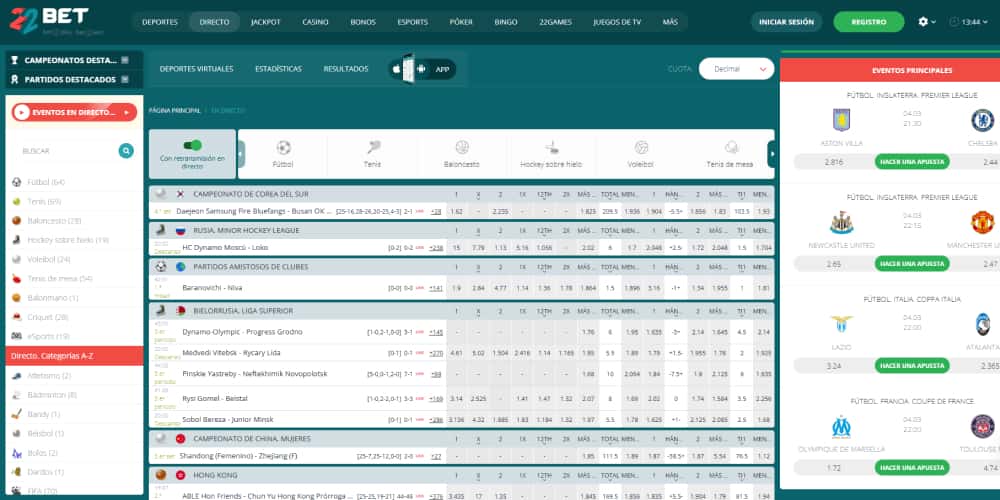This screenshot has width=1000, height=500.
Task: Open Esports menu item
Action: (x=413, y=22)
